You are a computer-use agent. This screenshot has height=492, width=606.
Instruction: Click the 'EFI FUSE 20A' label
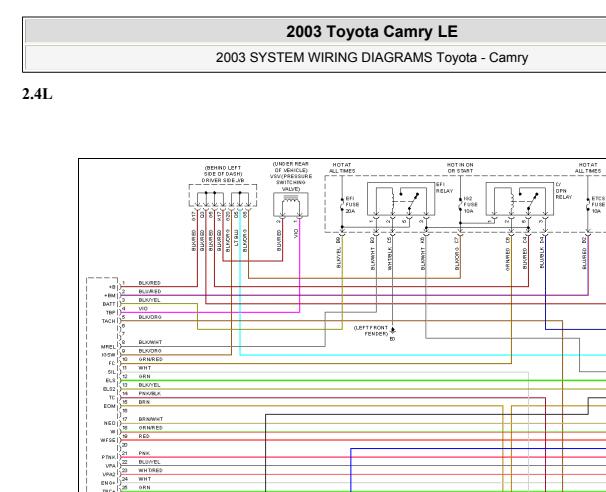tap(352, 205)
